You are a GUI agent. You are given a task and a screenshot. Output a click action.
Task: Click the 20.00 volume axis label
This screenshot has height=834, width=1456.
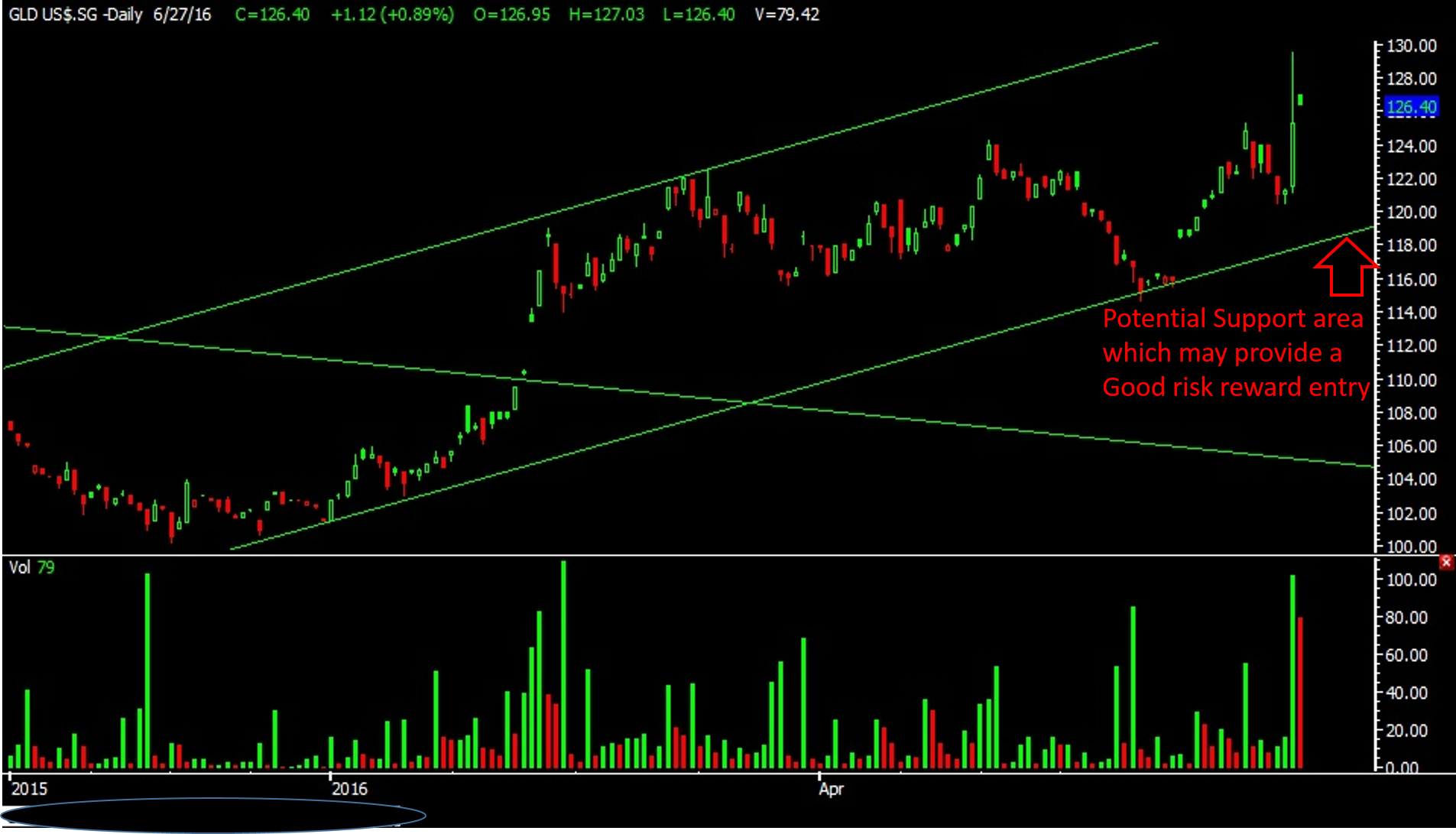point(1407,731)
